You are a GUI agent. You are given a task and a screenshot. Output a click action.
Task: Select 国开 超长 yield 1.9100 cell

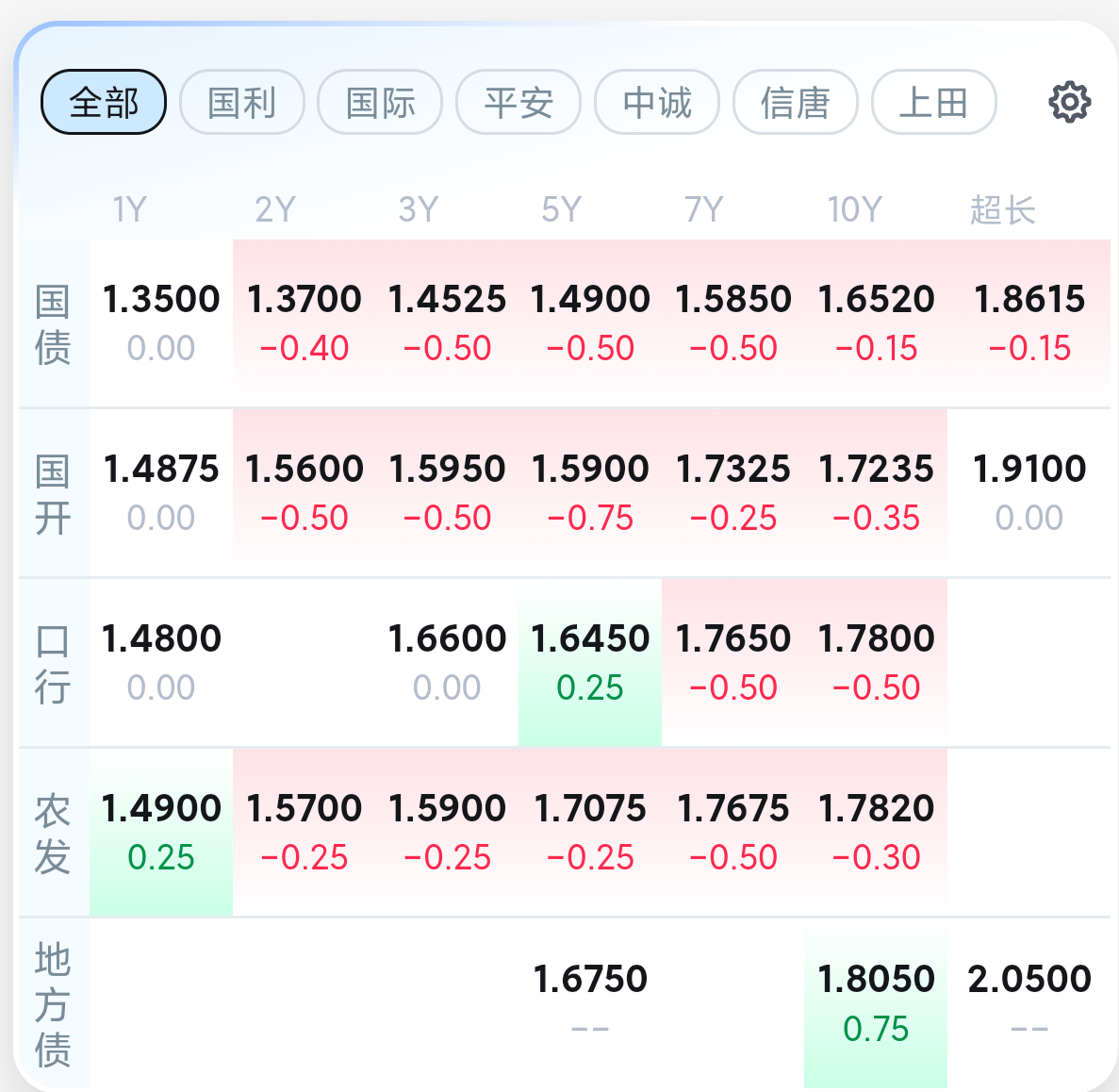[x=1029, y=493]
